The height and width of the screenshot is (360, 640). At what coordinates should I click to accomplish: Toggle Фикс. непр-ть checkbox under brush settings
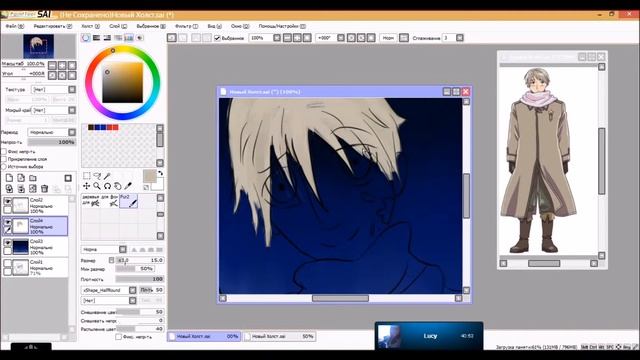pos(118,337)
